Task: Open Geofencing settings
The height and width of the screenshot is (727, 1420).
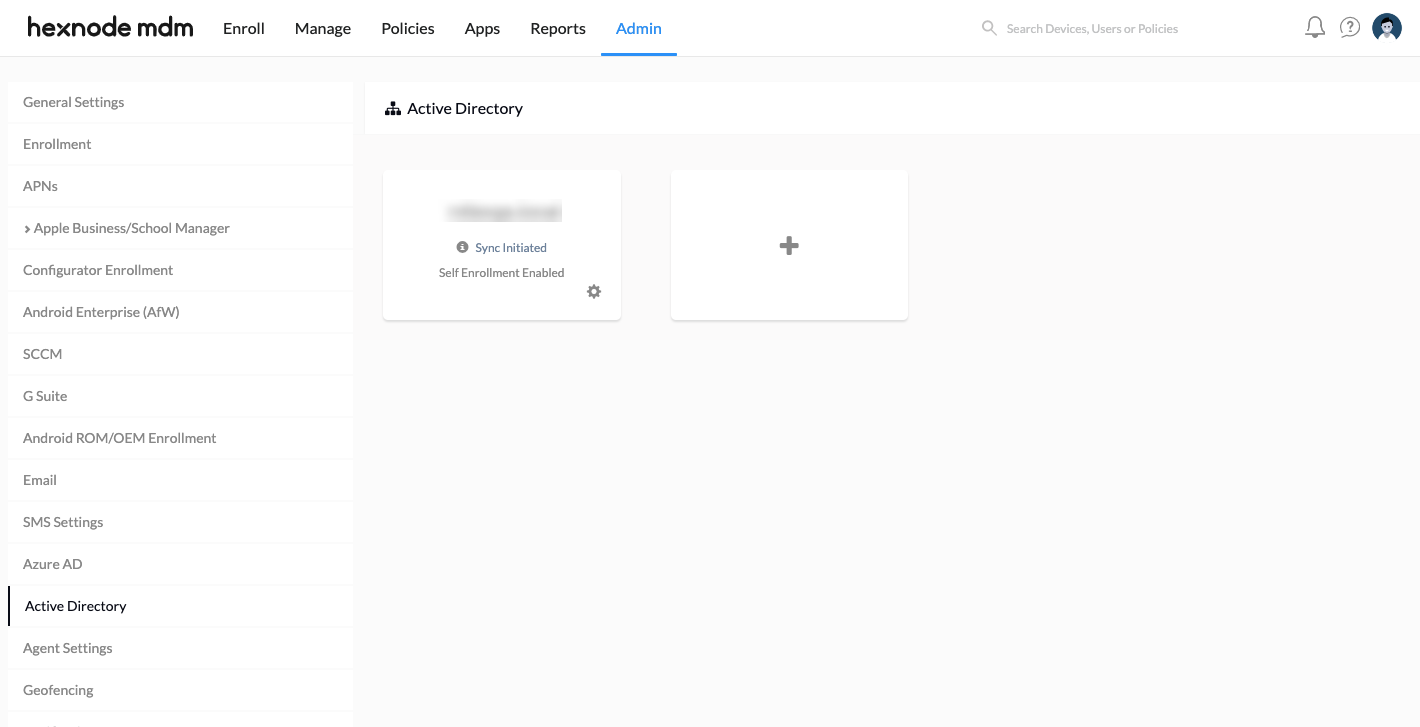Action: pos(180,690)
